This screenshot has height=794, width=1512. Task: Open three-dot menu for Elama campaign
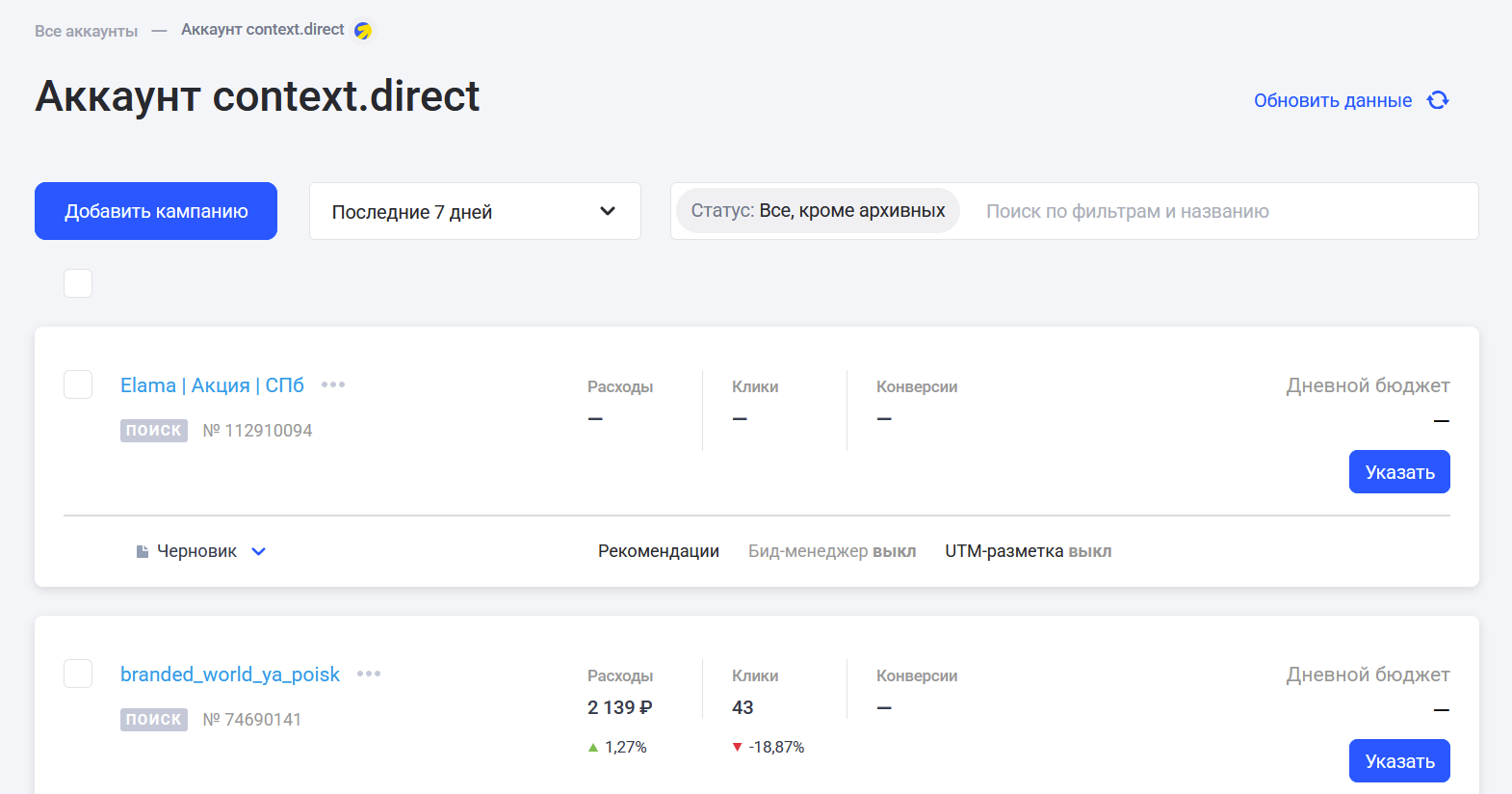333,384
